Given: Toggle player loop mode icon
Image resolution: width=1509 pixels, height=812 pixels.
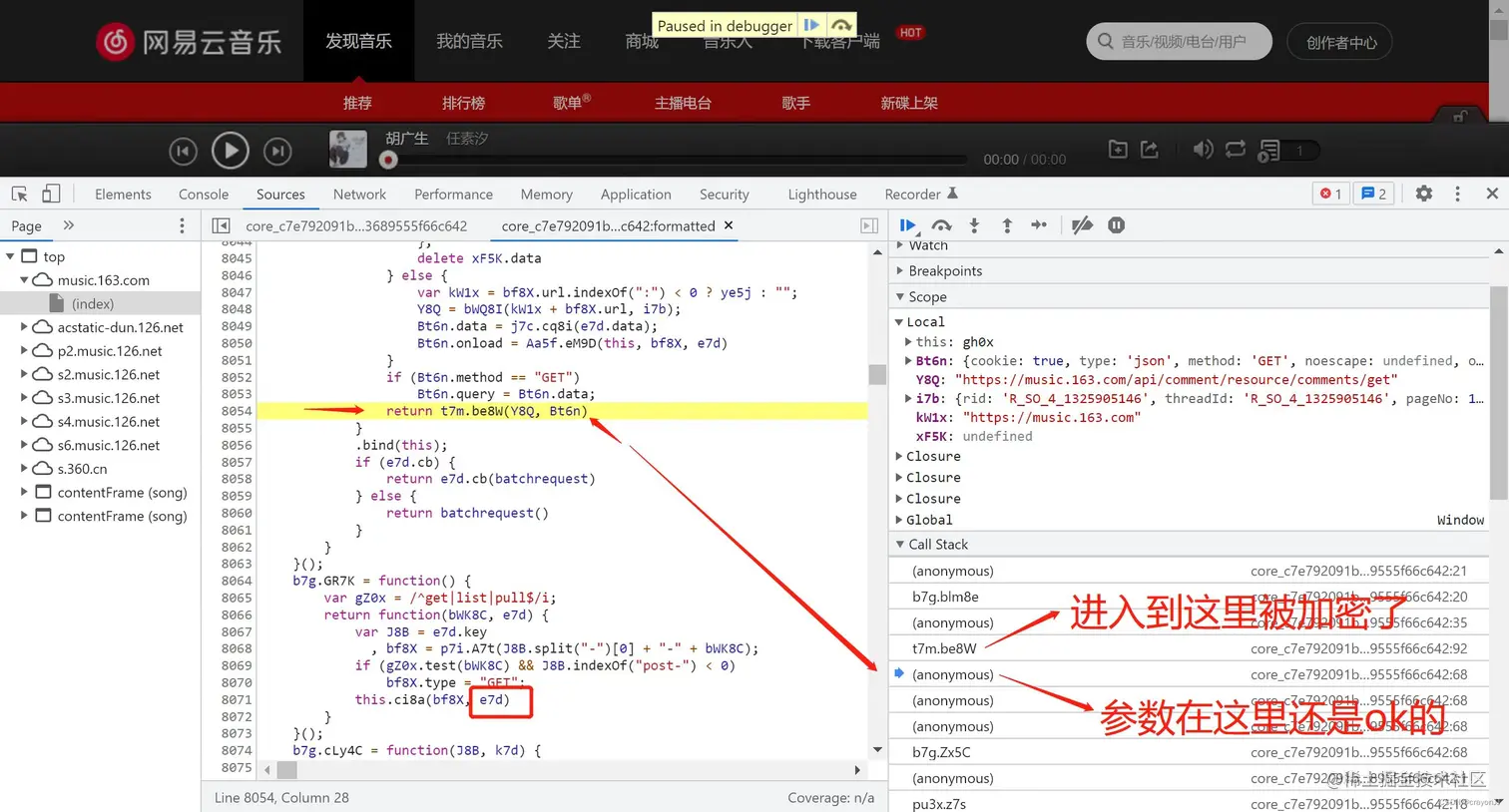Looking at the screenshot, I should [1236, 150].
